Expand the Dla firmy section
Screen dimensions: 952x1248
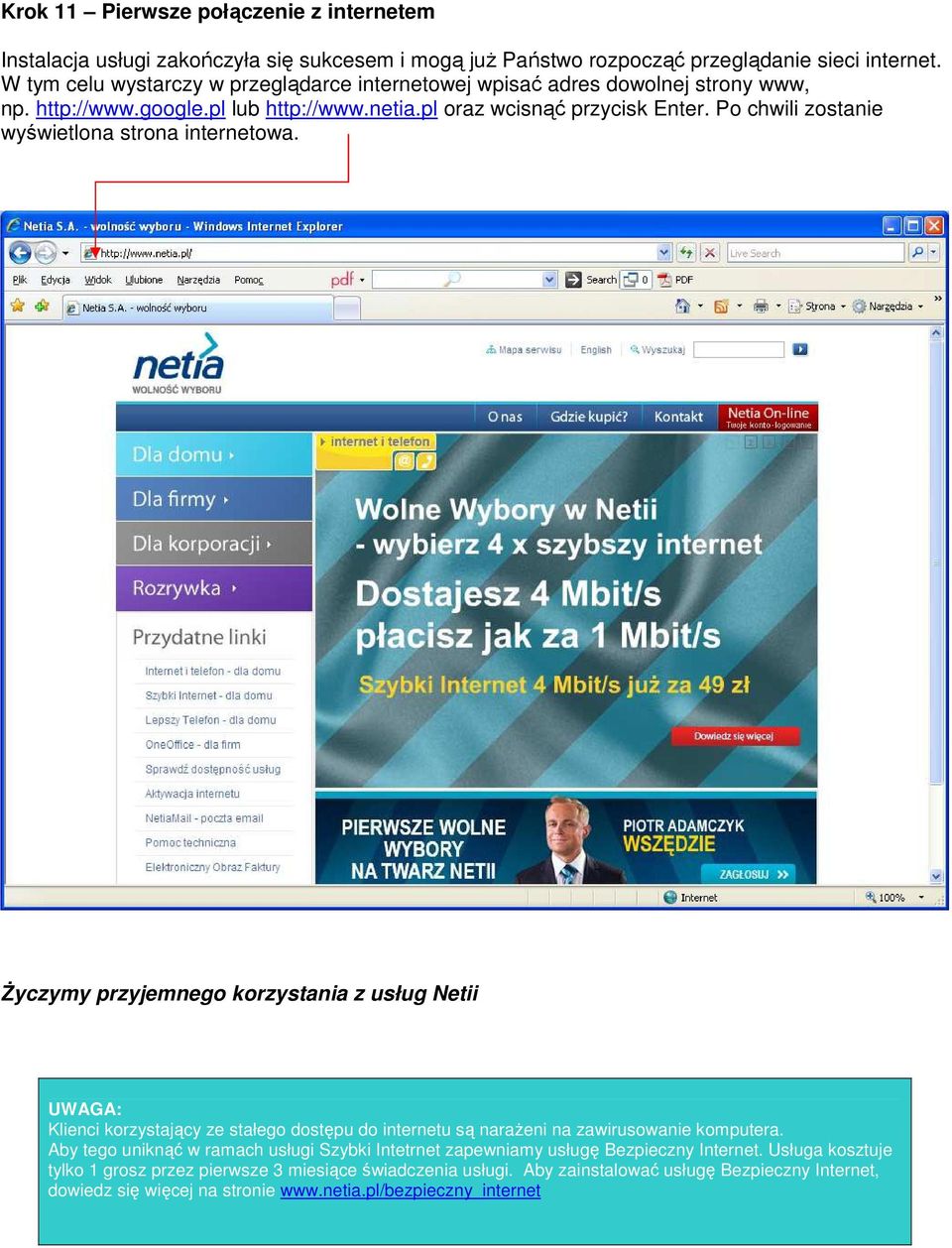pyautogui.click(x=214, y=499)
